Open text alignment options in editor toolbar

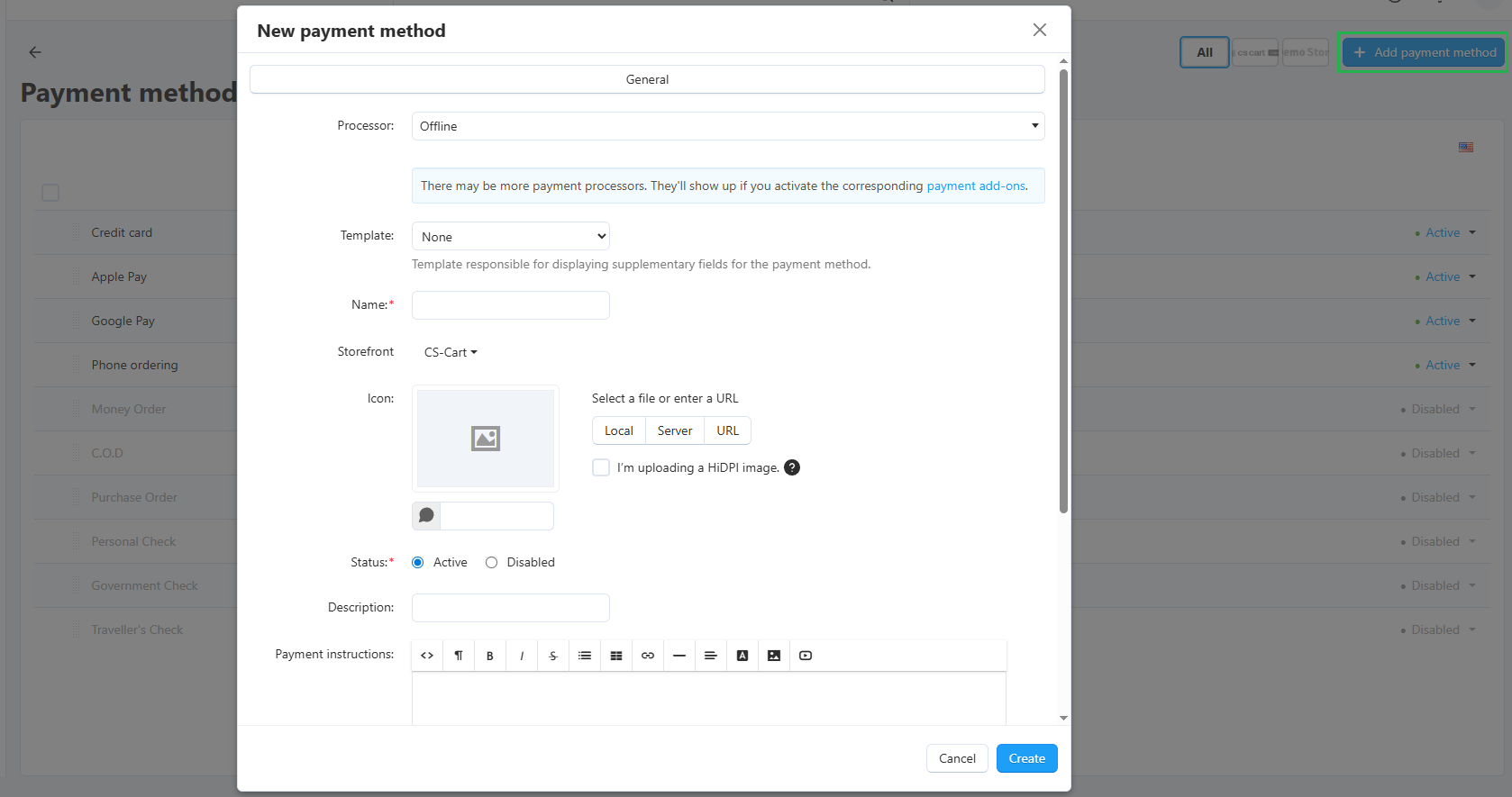(711, 656)
